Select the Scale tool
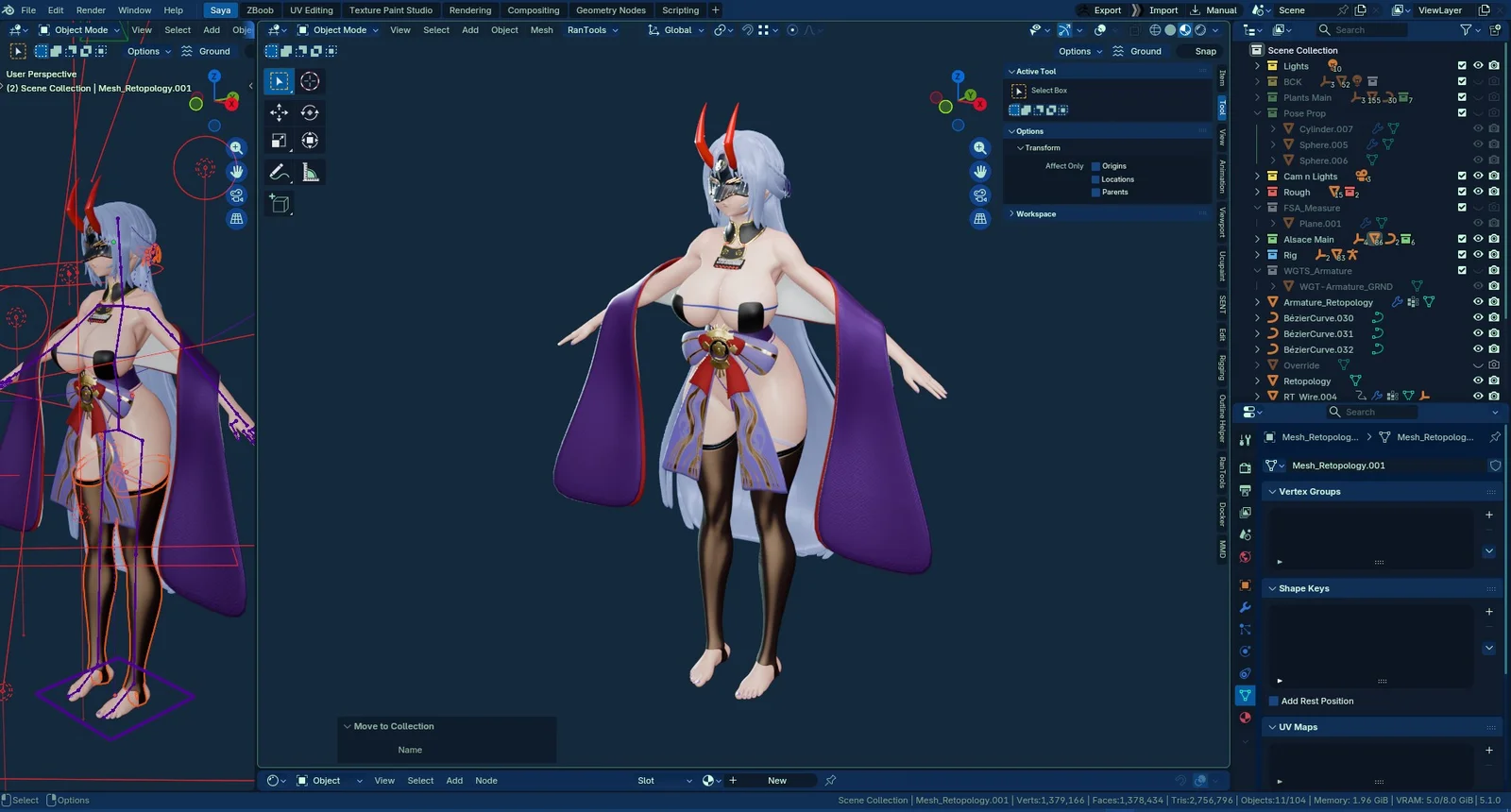The width and height of the screenshot is (1511, 812). [x=279, y=141]
